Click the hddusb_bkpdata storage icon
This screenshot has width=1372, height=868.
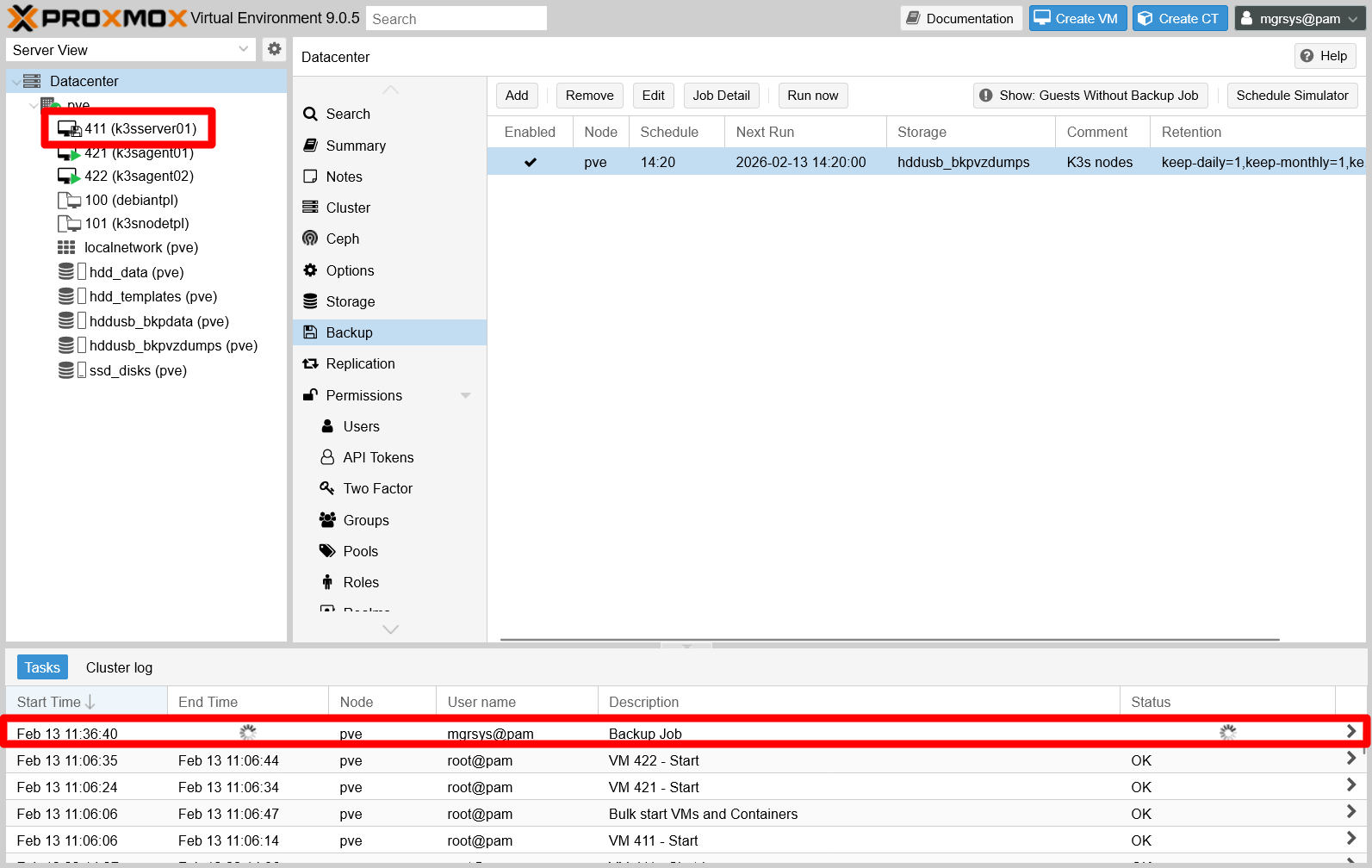pos(66,321)
